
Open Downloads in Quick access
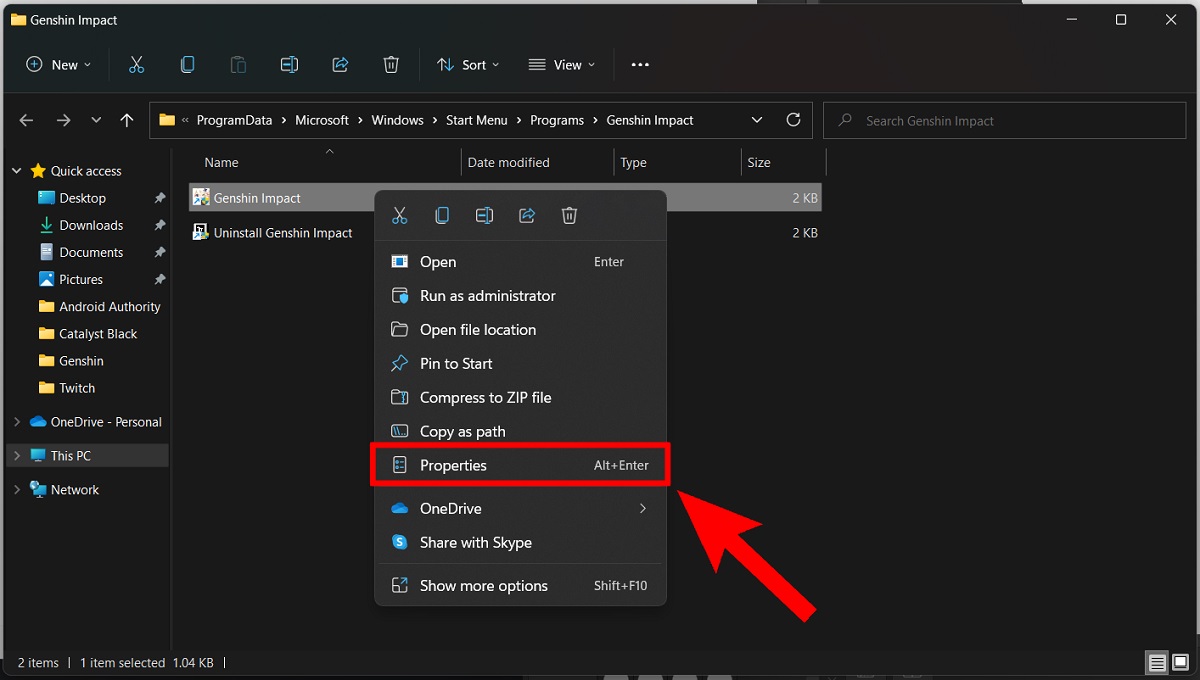[91, 225]
